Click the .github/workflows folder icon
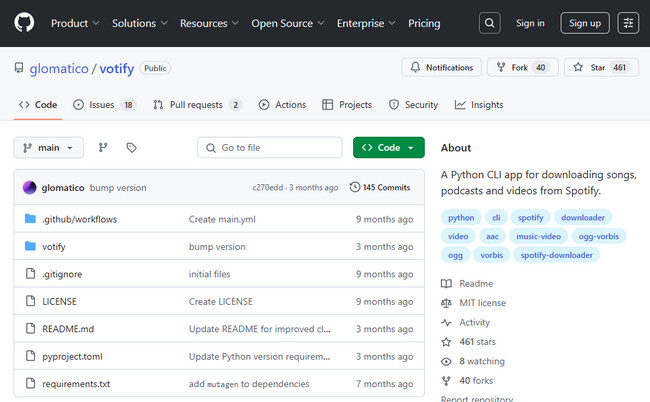 point(30,219)
